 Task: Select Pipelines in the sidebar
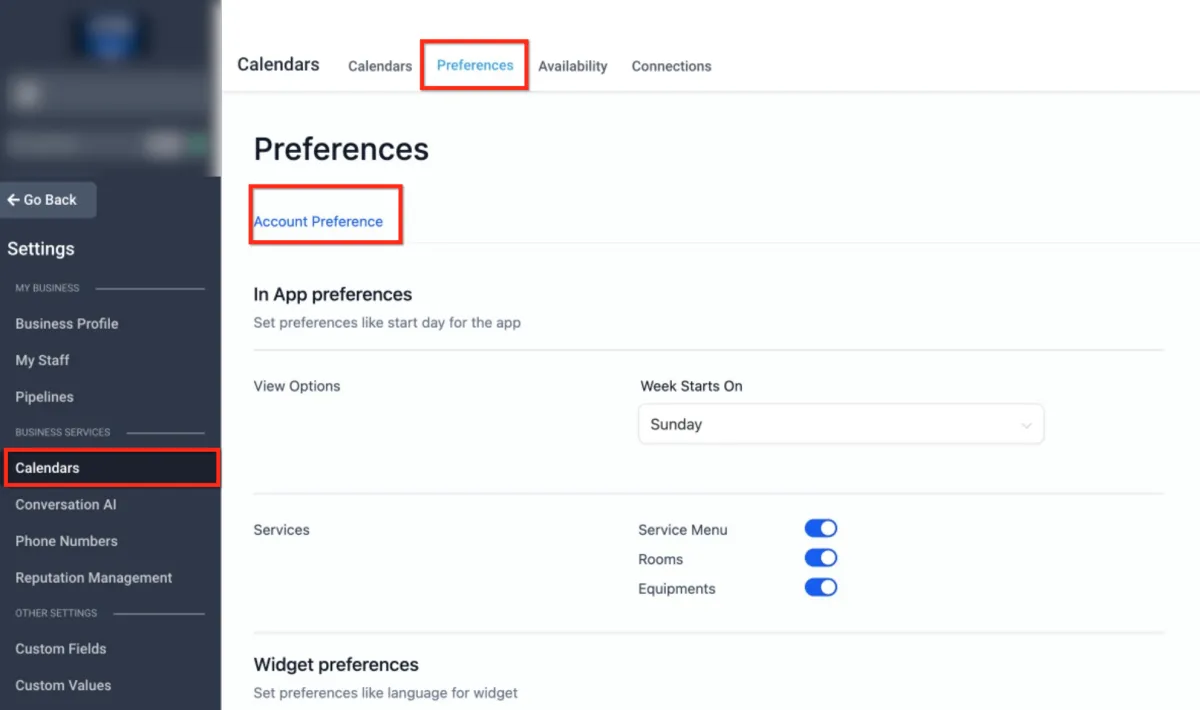45,397
